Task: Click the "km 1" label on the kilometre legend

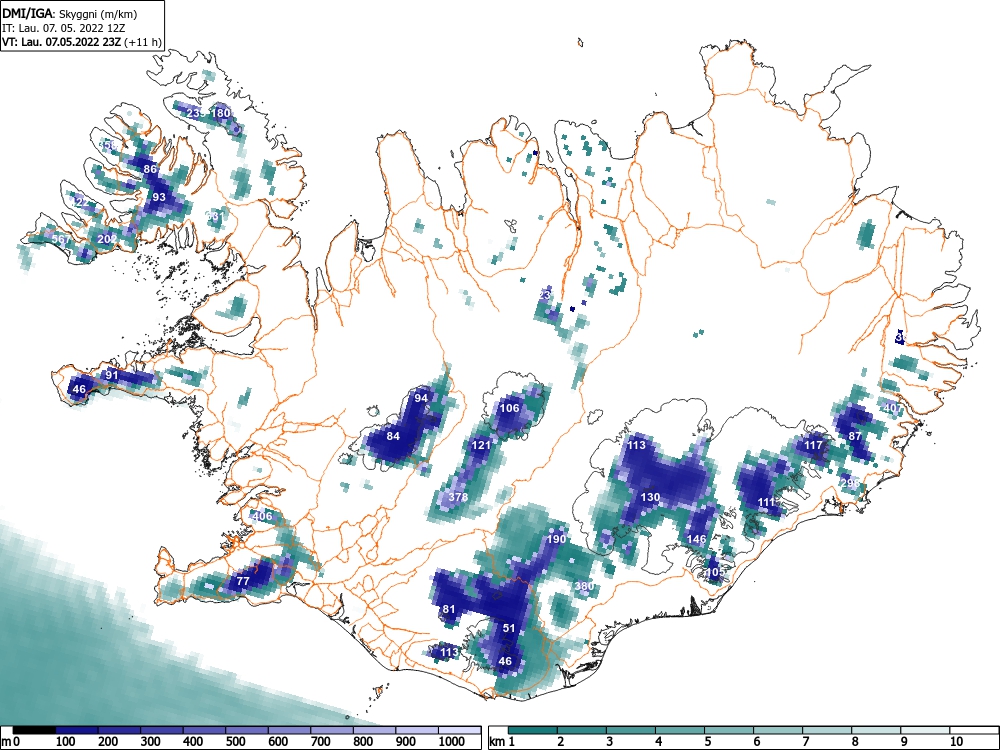Action: (502, 742)
